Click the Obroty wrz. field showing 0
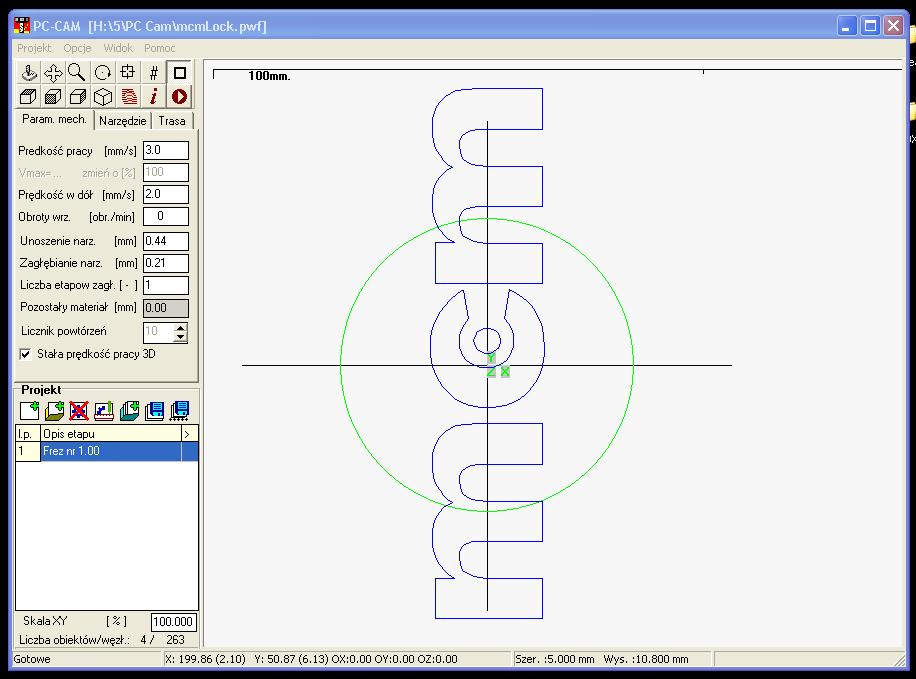This screenshot has height=679, width=916. [x=166, y=216]
